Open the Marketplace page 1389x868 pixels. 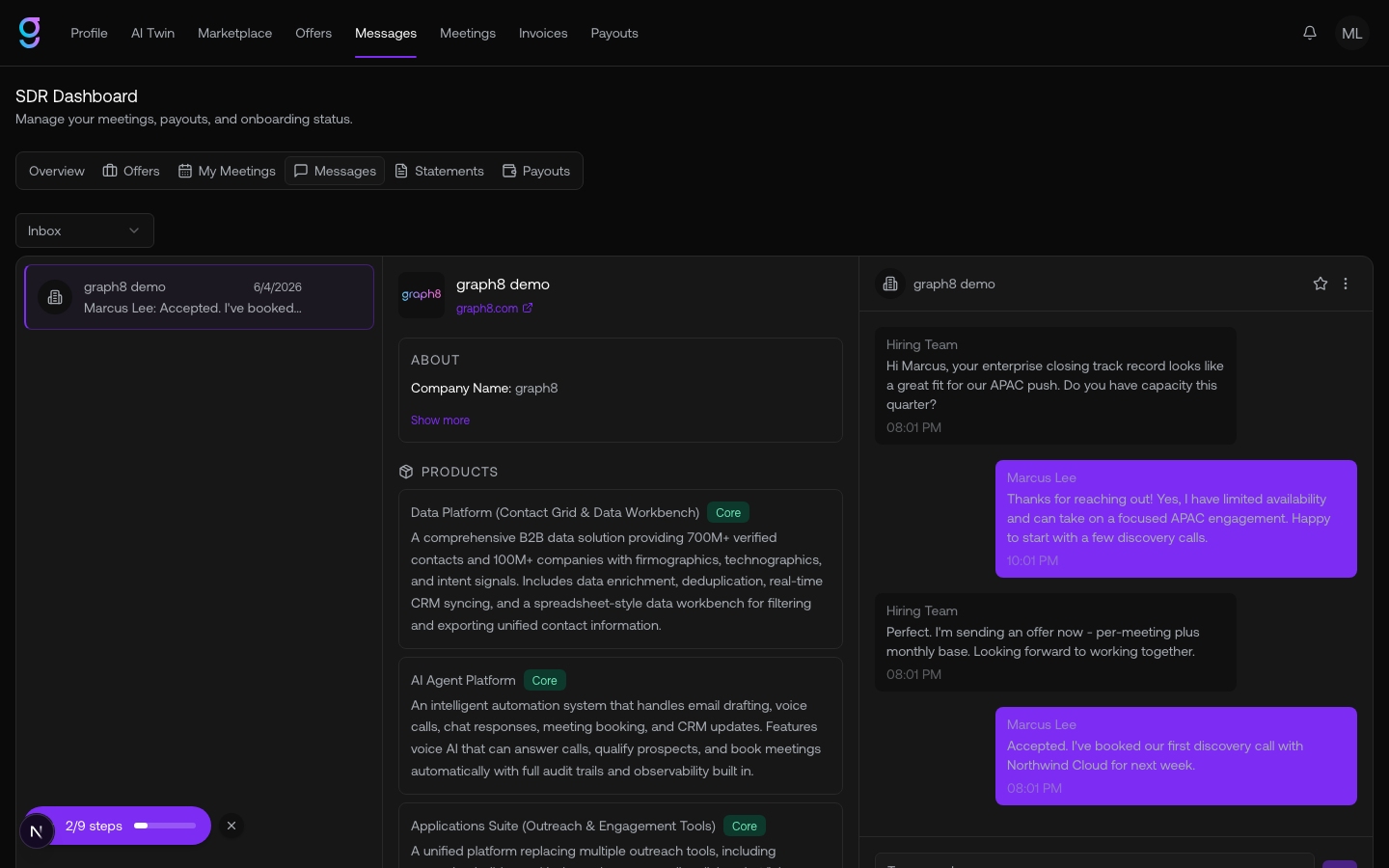pos(234,33)
